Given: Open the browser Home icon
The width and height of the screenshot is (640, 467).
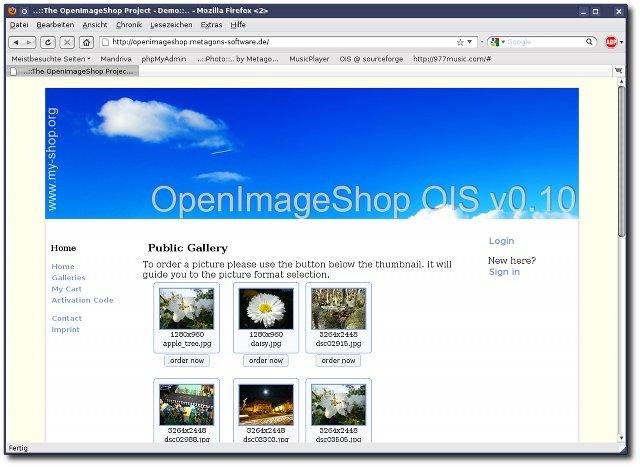Looking at the screenshot, I should point(86,42).
